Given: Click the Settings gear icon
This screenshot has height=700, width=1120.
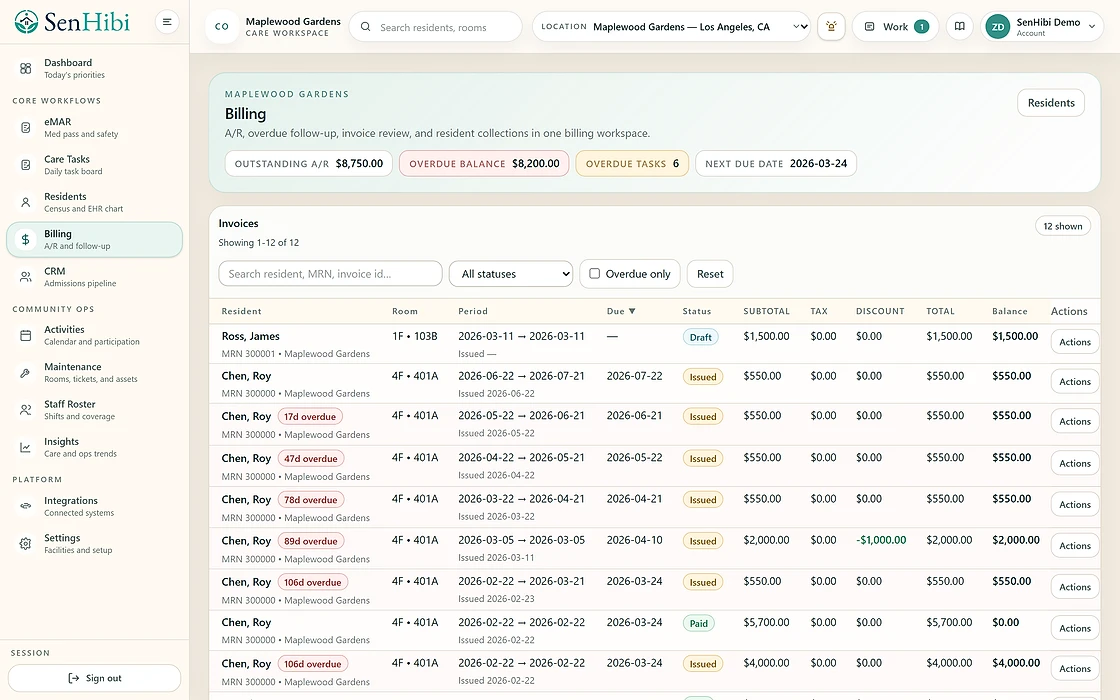Looking at the screenshot, I should point(26,544).
